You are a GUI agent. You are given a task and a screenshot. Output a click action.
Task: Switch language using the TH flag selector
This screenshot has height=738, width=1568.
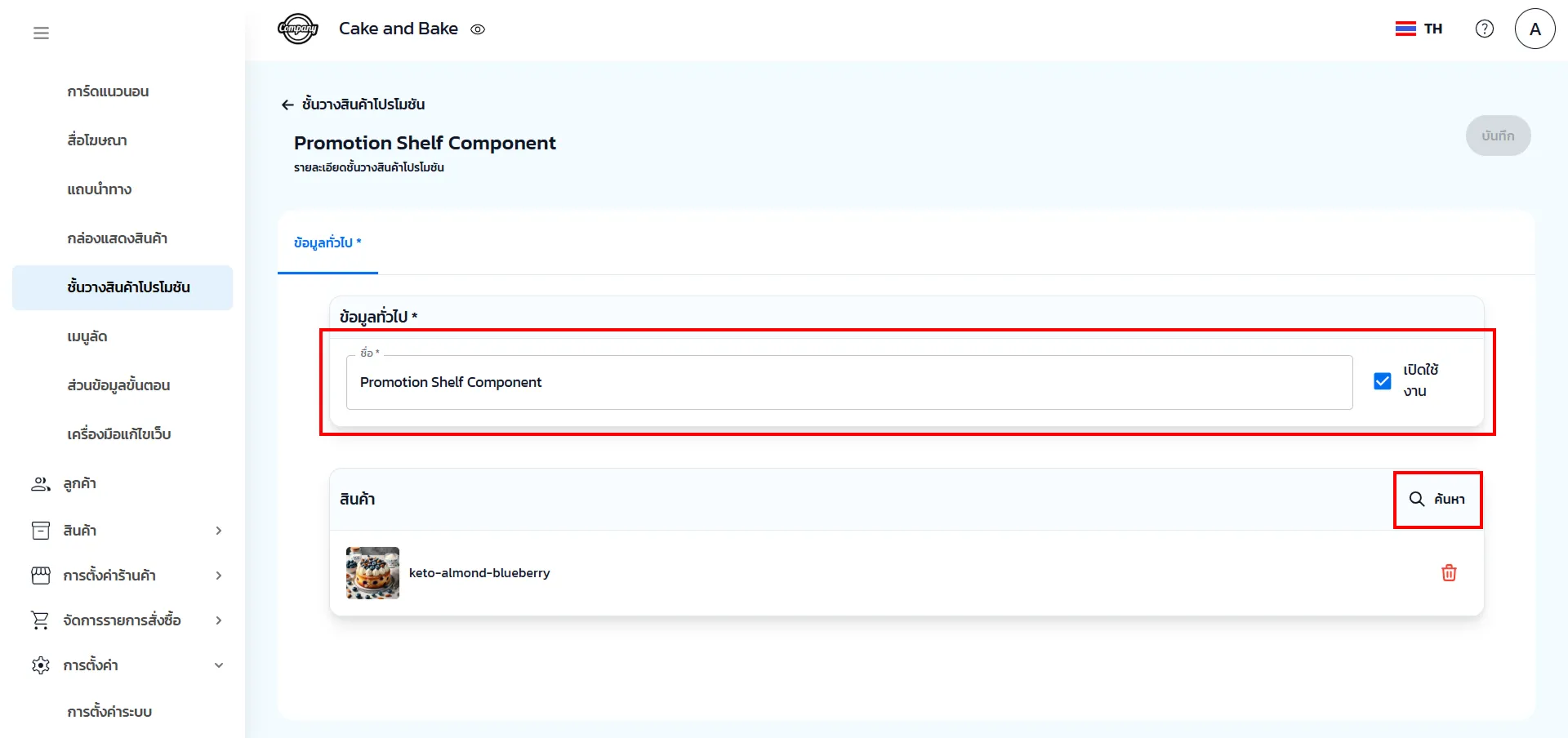coord(1419,29)
